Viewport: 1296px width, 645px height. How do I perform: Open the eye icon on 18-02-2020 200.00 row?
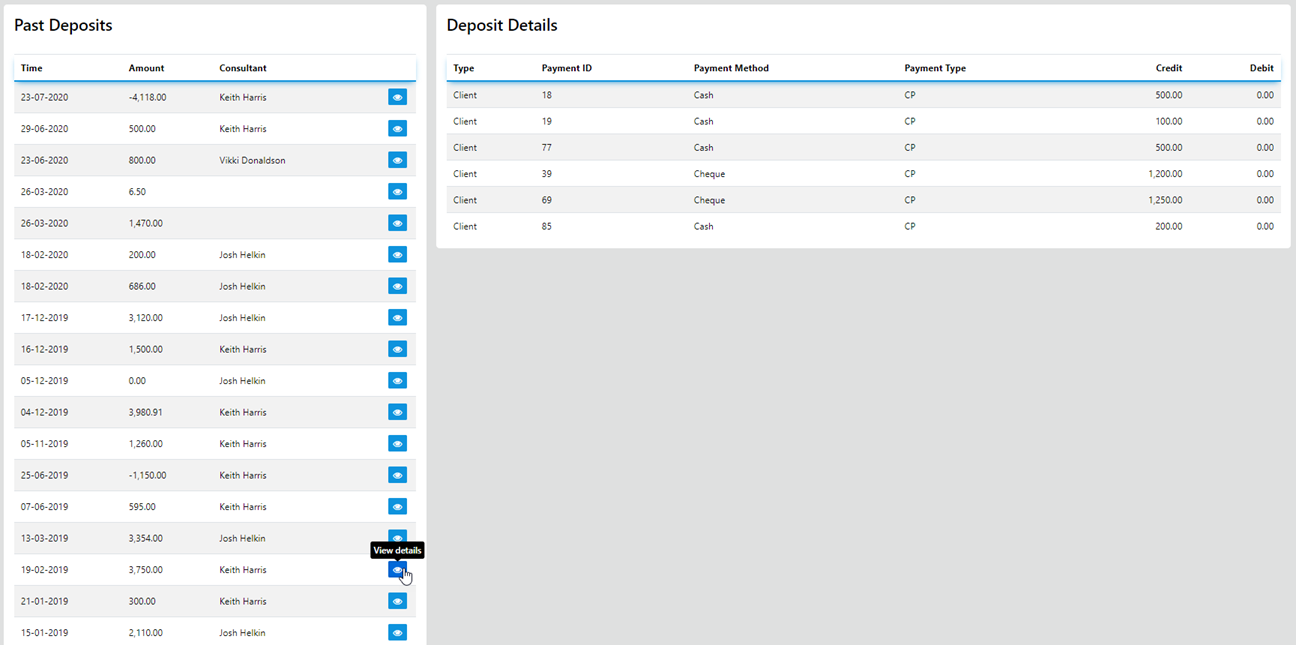pos(397,255)
